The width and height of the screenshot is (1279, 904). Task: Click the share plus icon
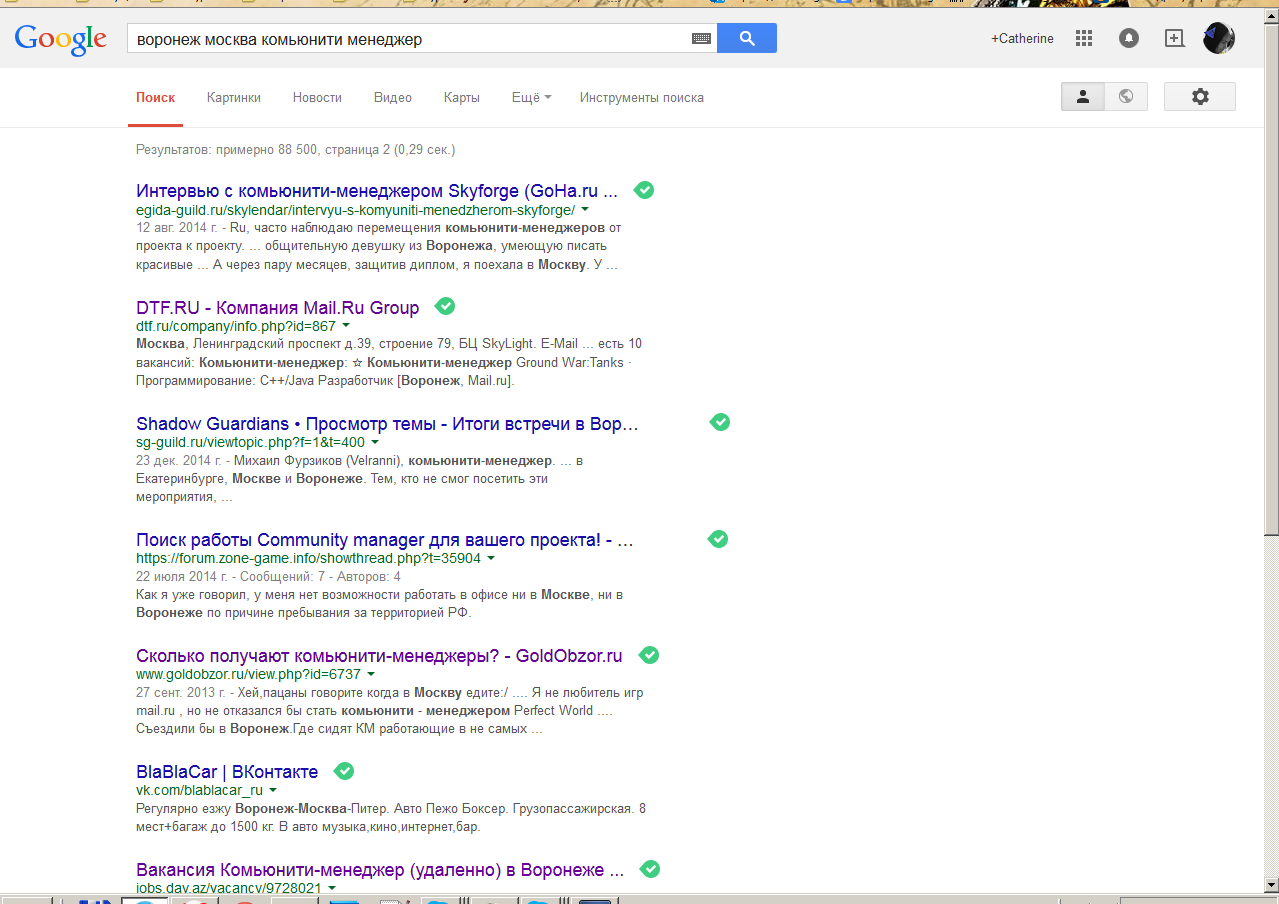click(1175, 38)
